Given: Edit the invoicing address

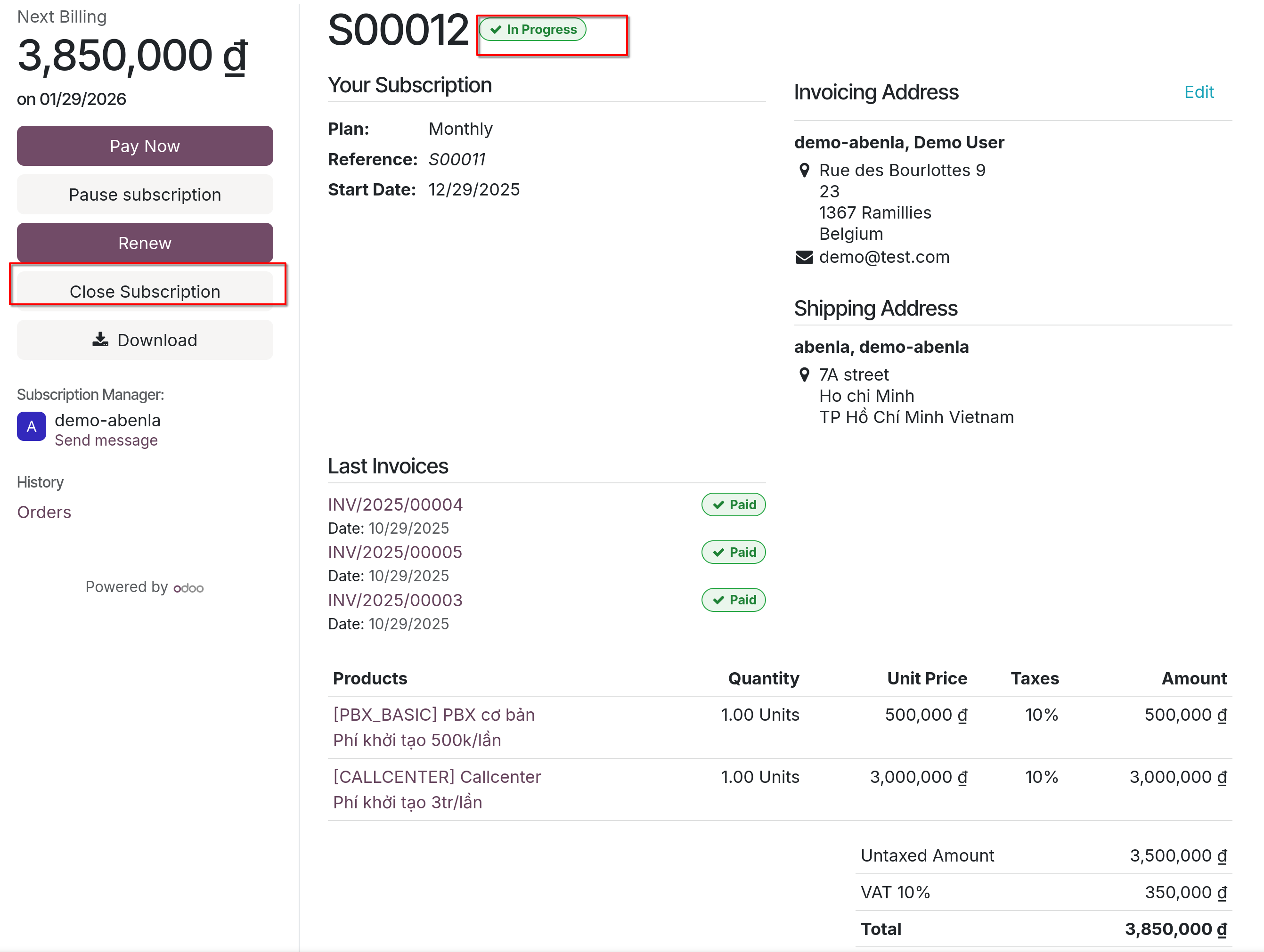Looking at the screenshot, I should pos(1199,92).
